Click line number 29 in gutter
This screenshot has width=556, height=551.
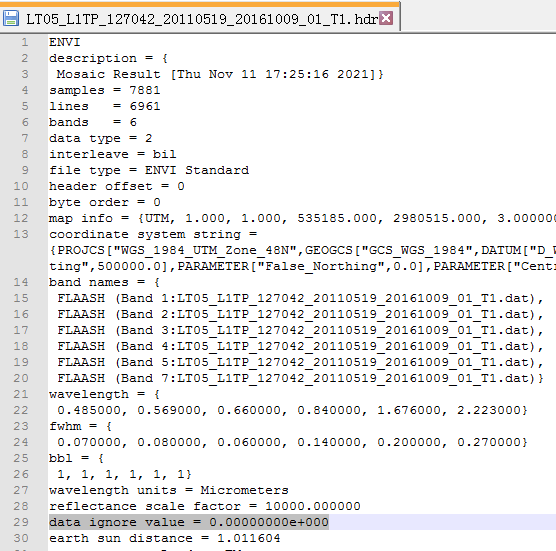pyautogui.click(x=21, y=522)
